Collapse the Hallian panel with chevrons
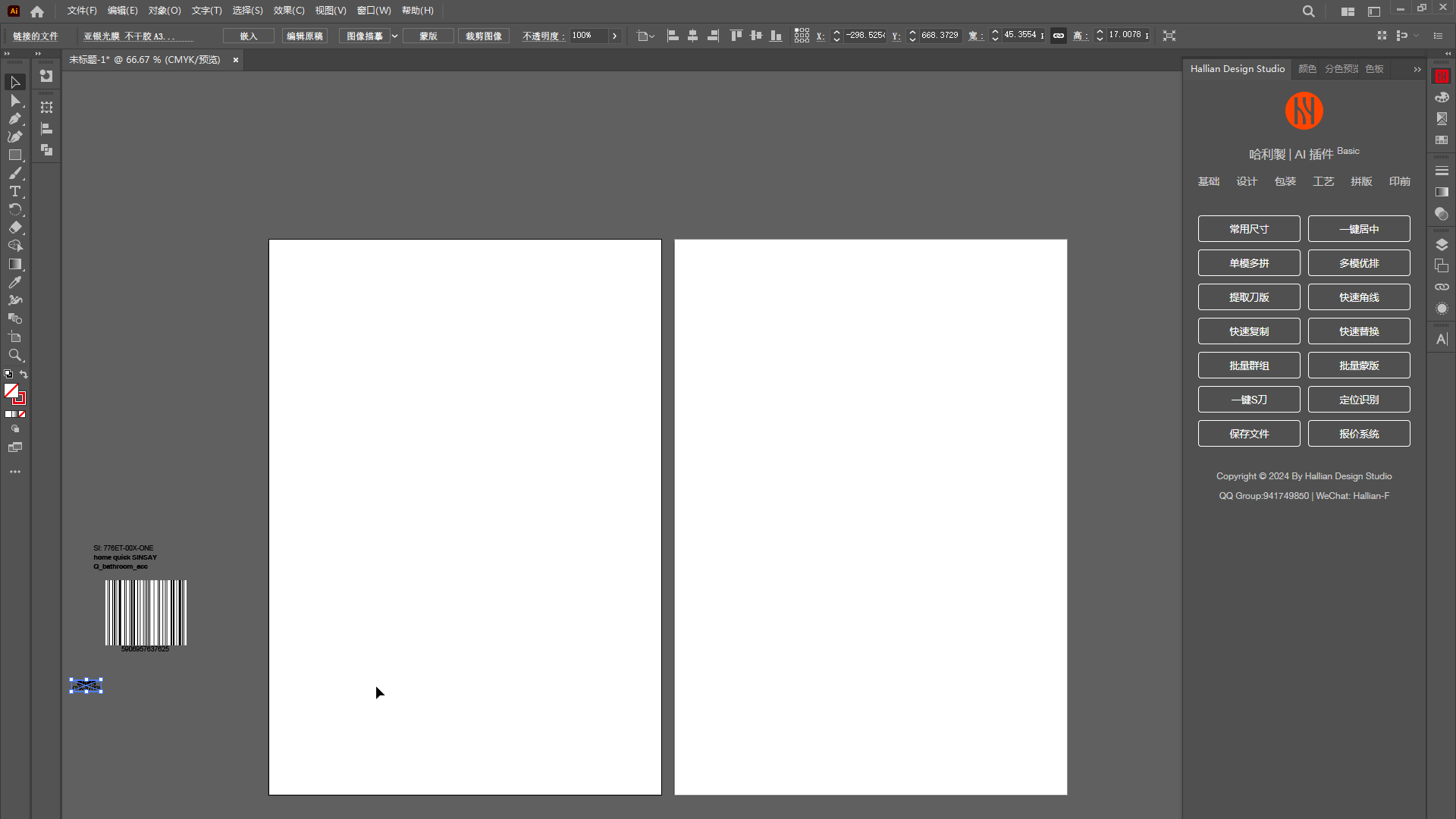The height and width of the screenshot is (819, 1456). pyautogui.click(x=1417, y=69)
